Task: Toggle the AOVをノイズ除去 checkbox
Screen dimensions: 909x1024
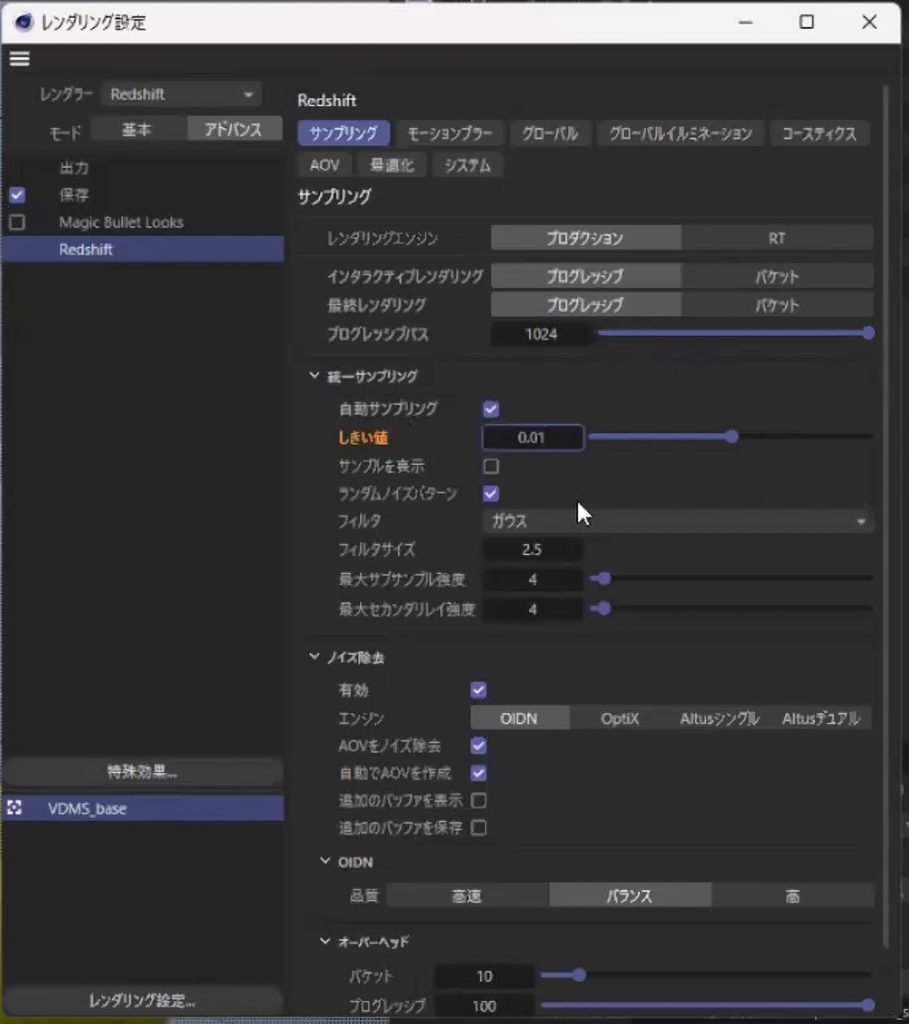Action: (479, 746)
